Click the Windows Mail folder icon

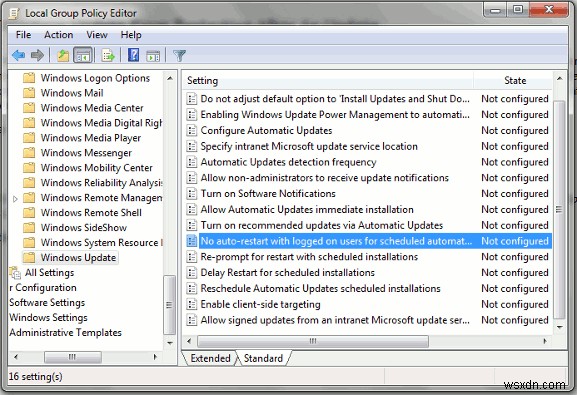[x=29, y=93]
